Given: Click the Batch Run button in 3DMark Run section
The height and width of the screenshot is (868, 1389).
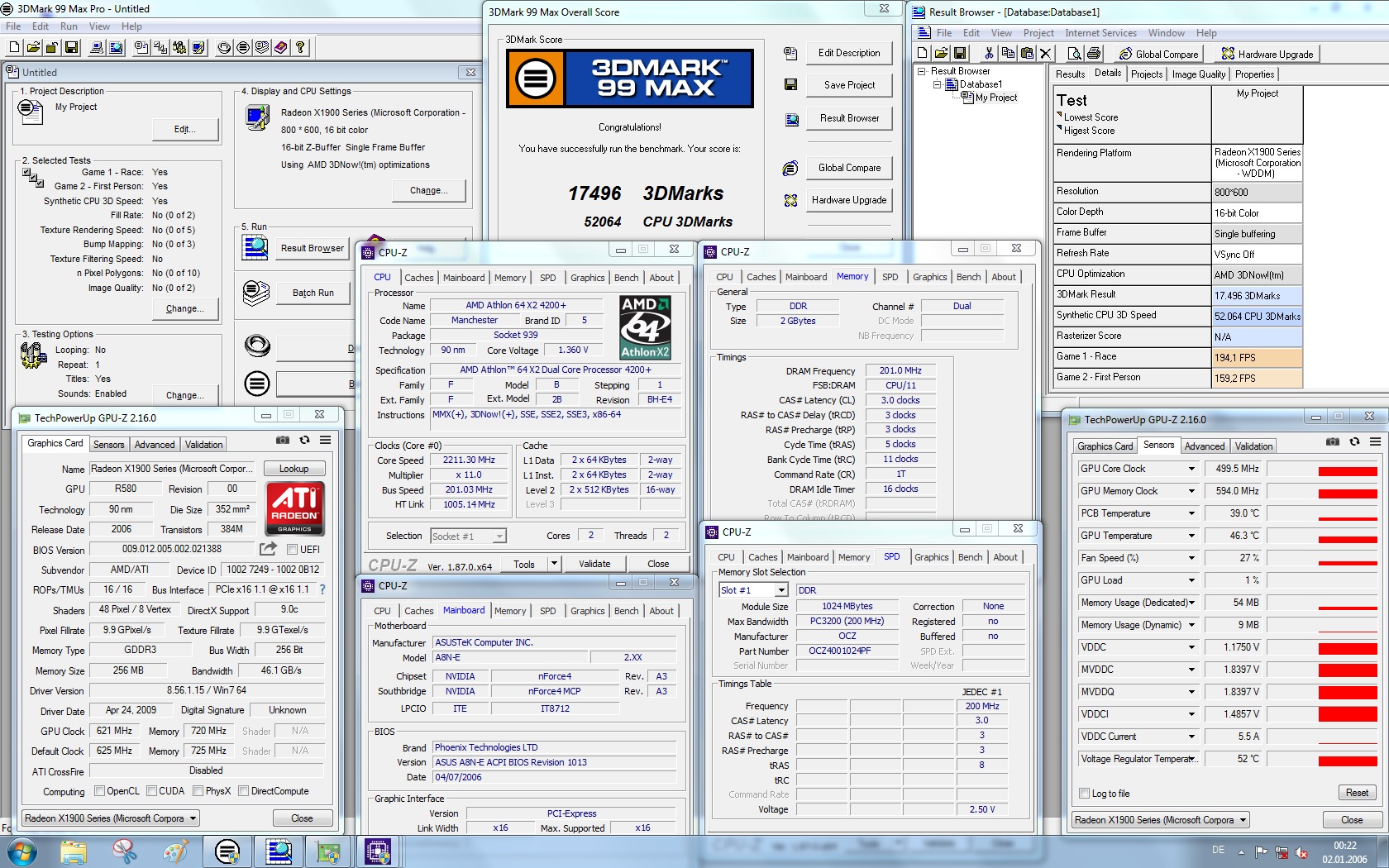Looking at the screenshot, I should (313, 293).
